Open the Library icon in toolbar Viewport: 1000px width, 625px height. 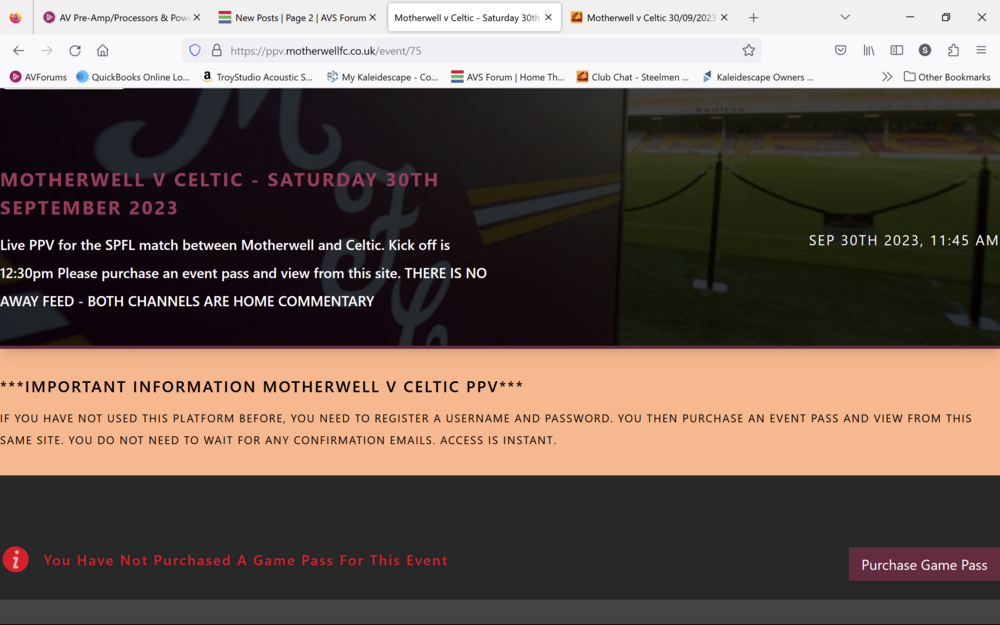[869, 50]
